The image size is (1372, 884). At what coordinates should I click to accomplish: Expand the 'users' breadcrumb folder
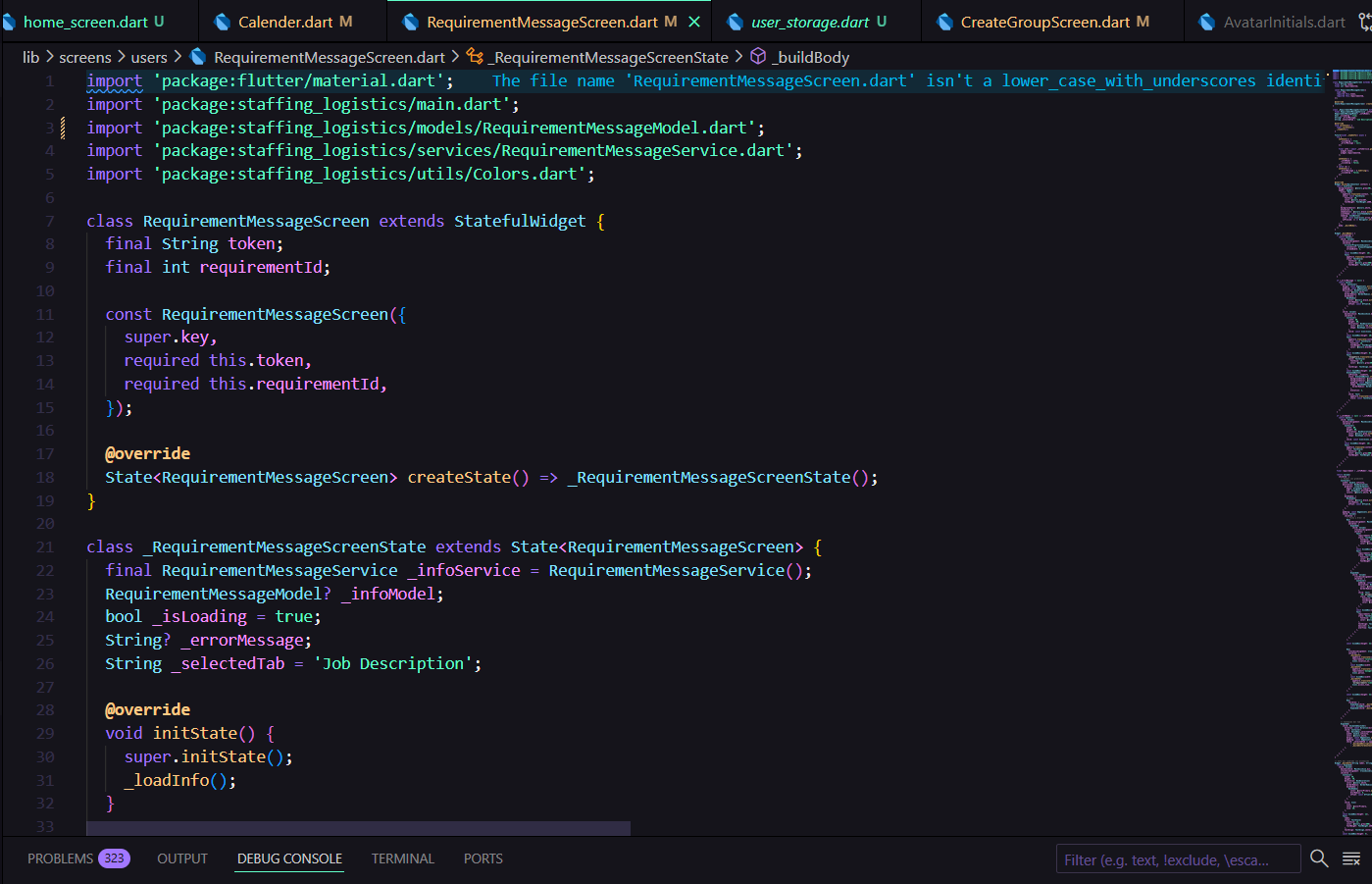[149, 57]
